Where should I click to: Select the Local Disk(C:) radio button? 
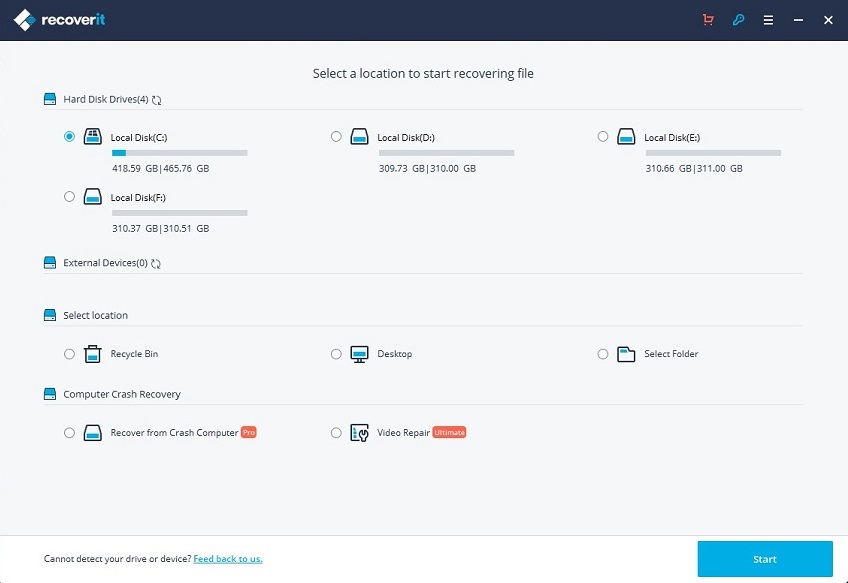pyautogui.click(x=69, y=136)
